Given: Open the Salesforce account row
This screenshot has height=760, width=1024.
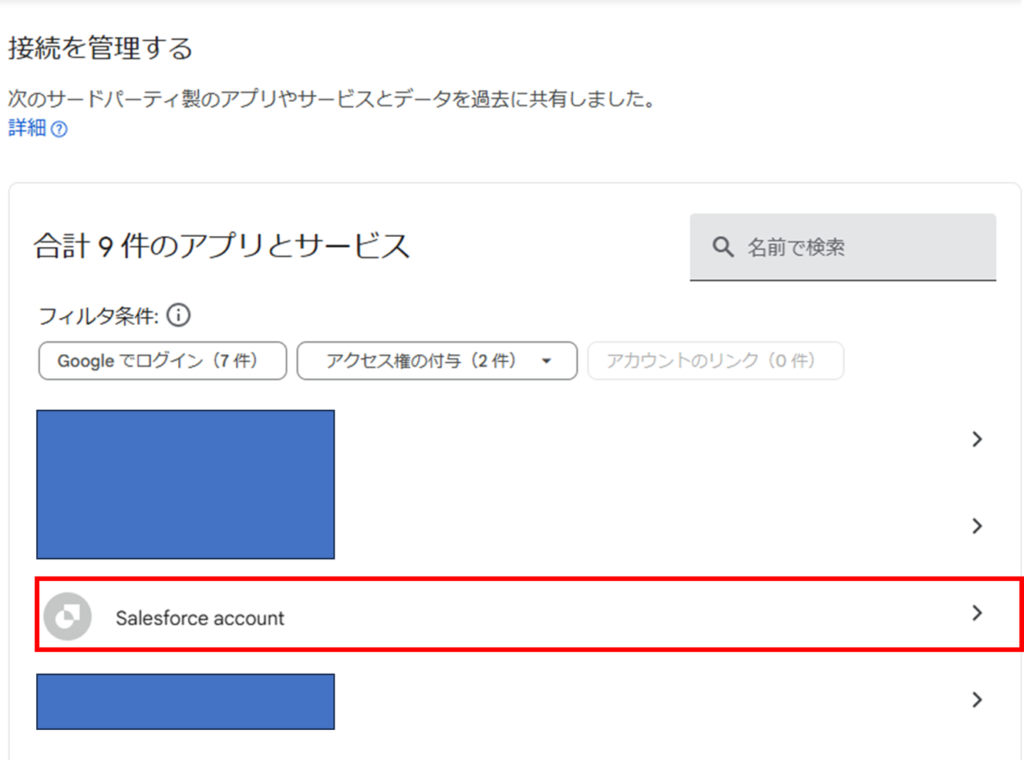Looking at the screenshot, I should tap(528, 614).
